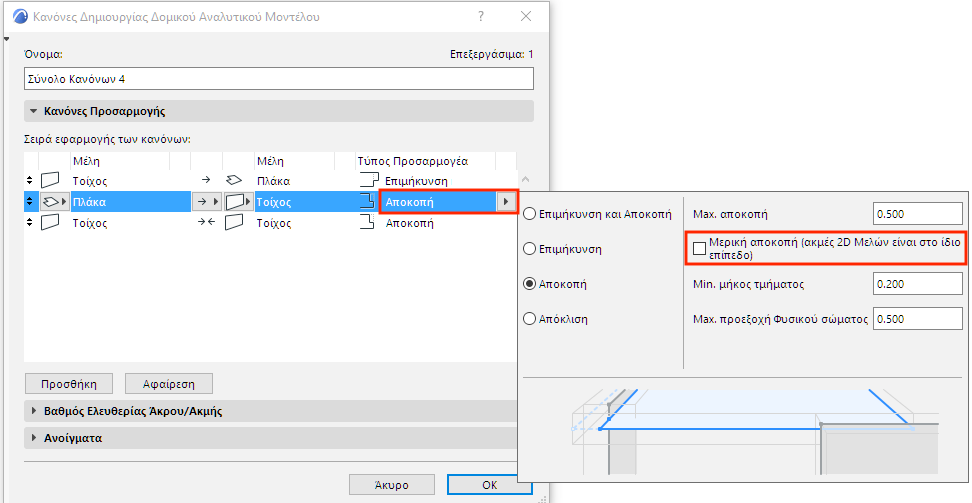Click arrow direction icon in first row
This screenshot has height=503, width=972.
point(205,180)
